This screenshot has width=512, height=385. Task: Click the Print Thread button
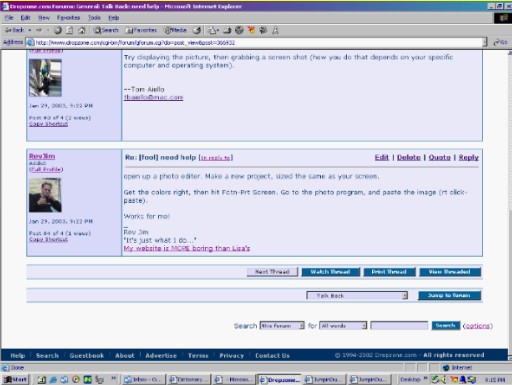(389, 272)
